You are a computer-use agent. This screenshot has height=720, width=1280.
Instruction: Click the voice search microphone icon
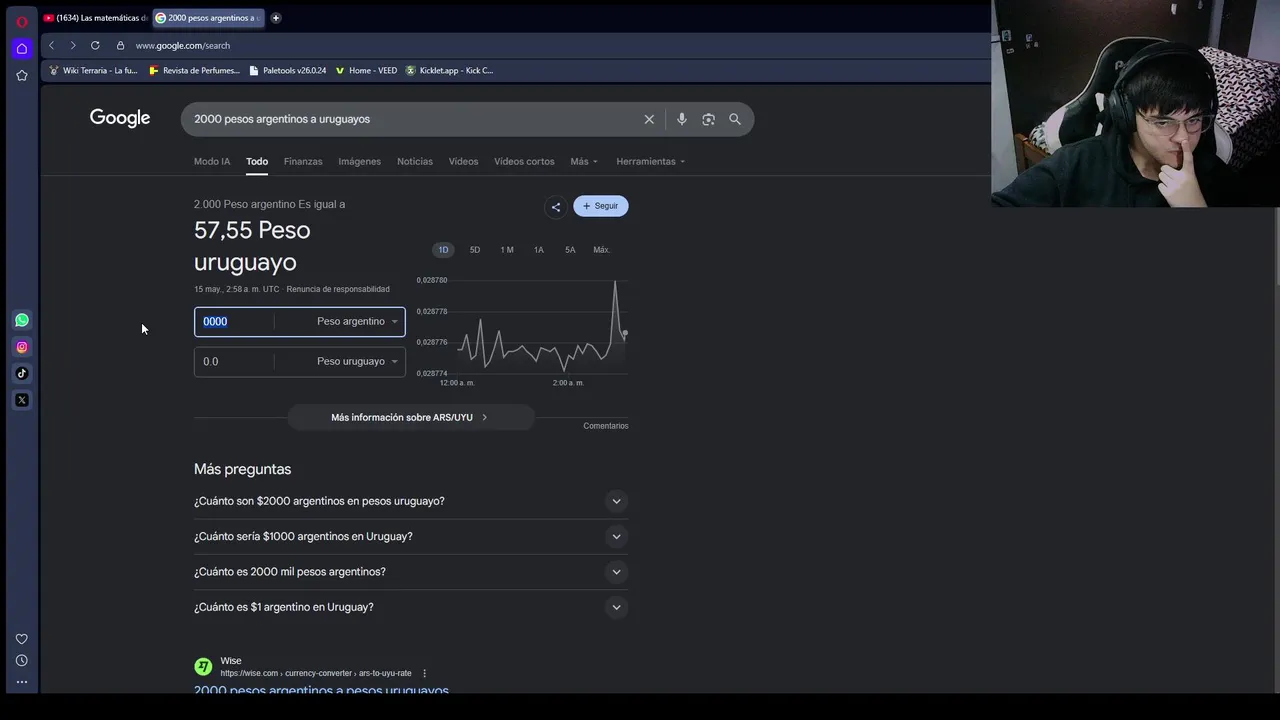tap(681, 119)
